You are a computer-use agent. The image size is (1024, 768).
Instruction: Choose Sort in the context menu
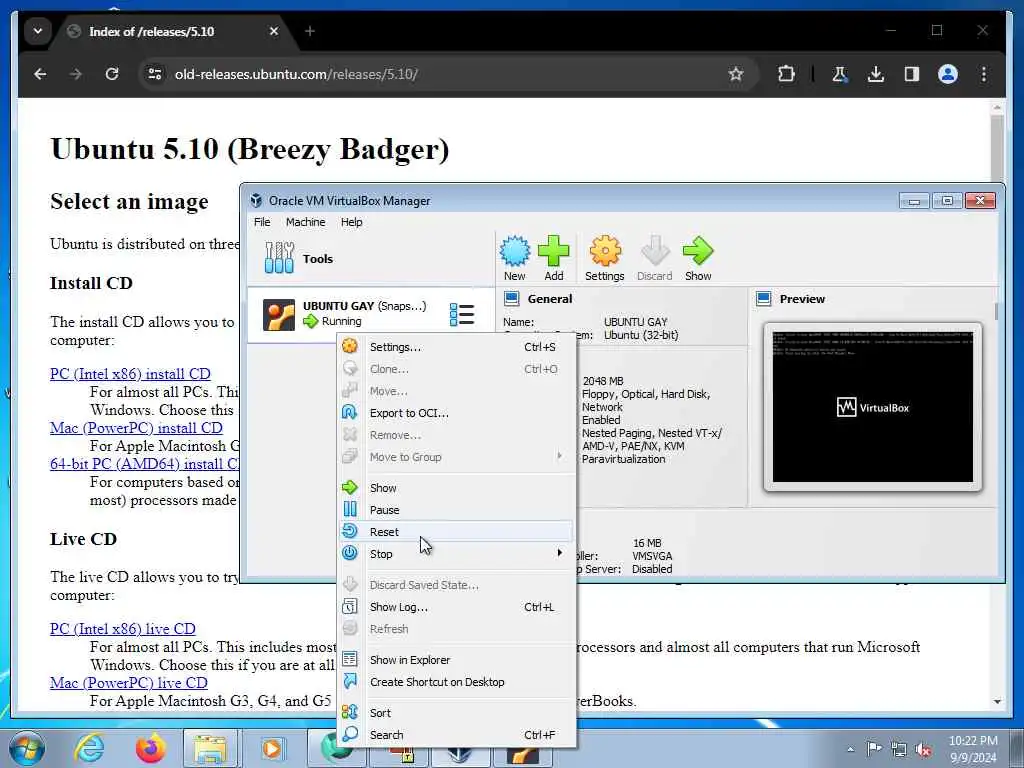pos(457,712)
